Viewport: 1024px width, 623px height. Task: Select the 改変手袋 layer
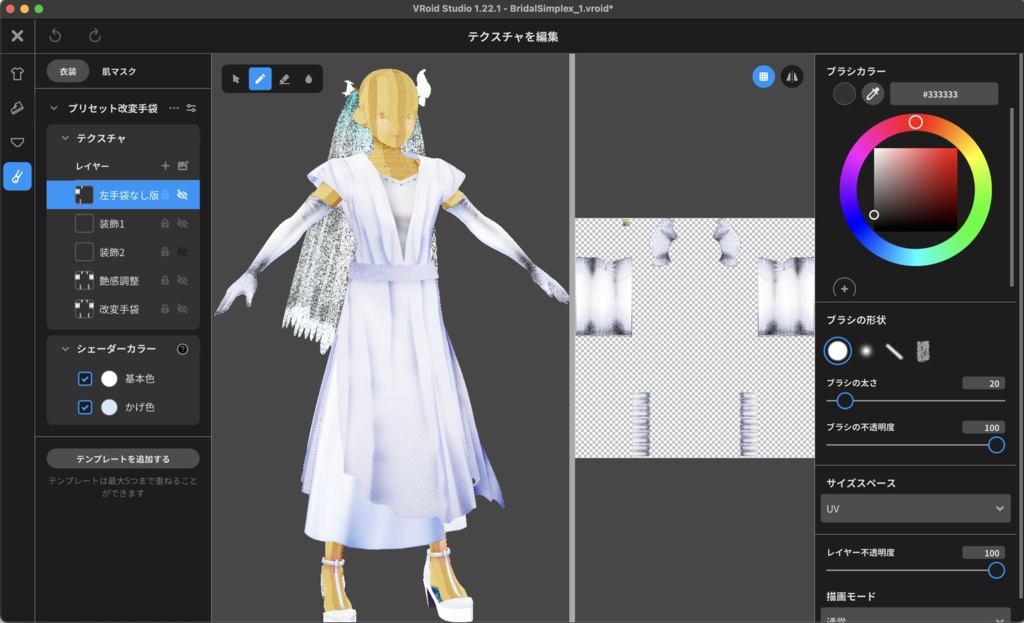click(123, 309)
